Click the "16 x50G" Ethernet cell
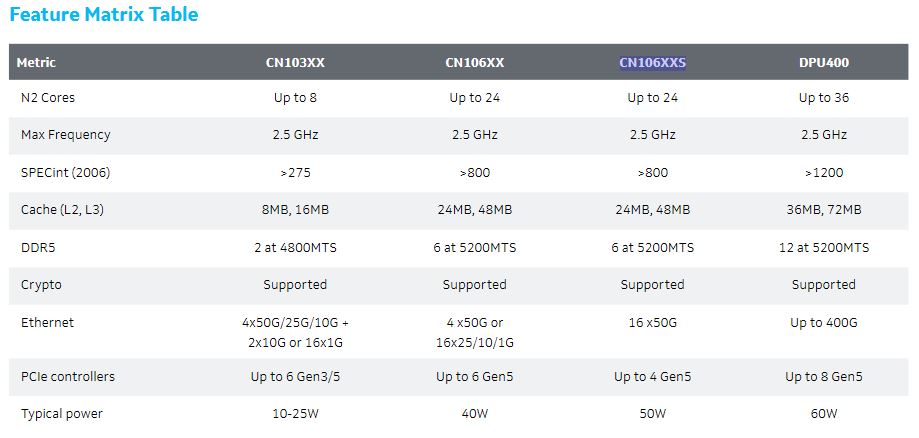This screenshot has width=919, height=438. coord(652,322)
